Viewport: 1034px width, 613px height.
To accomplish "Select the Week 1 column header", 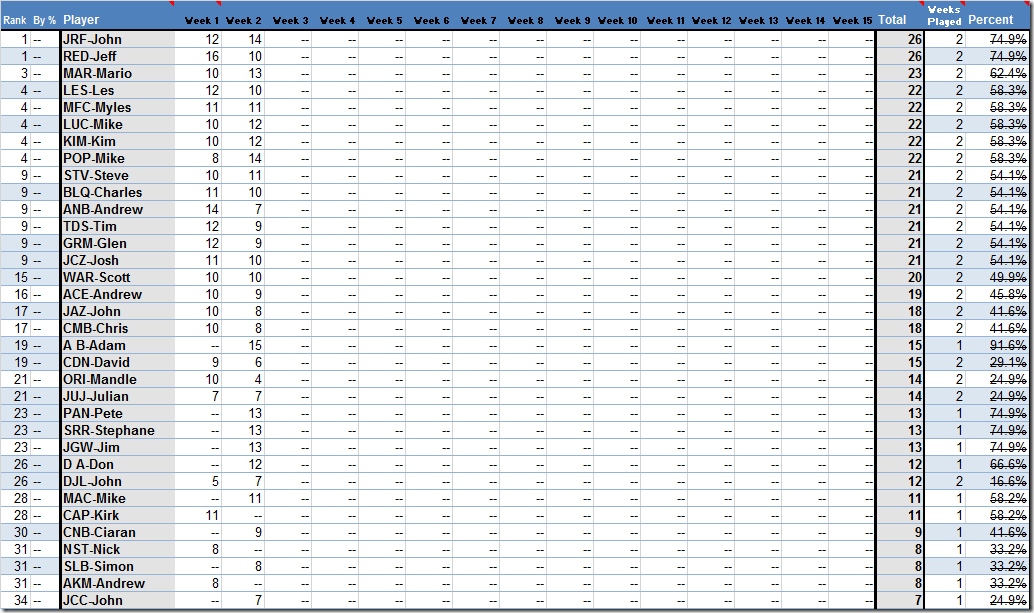I will (202, 20).
